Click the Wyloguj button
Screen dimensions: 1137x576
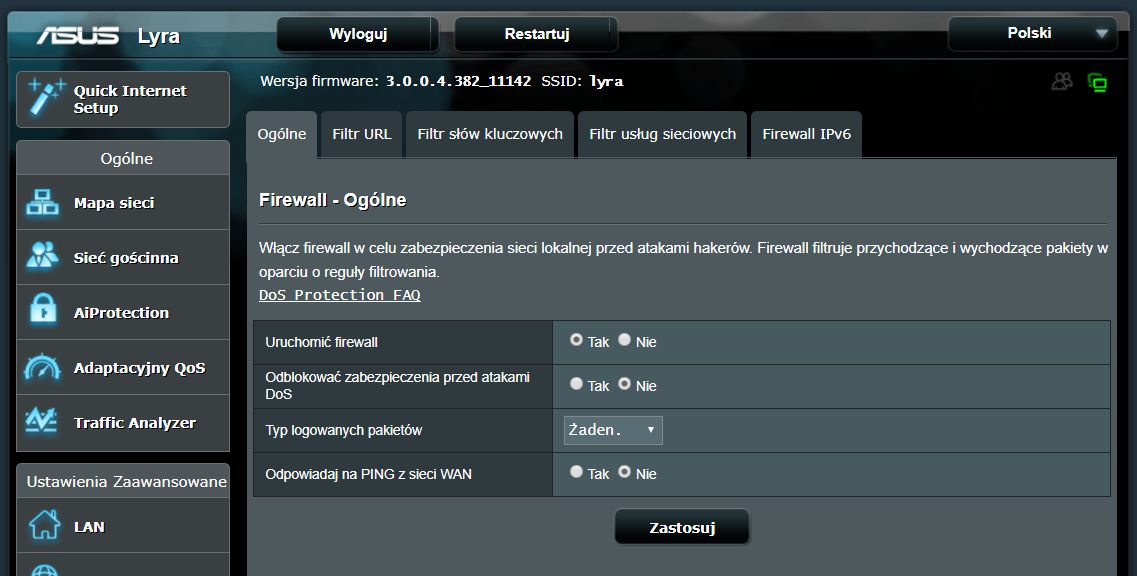[357, 34]
